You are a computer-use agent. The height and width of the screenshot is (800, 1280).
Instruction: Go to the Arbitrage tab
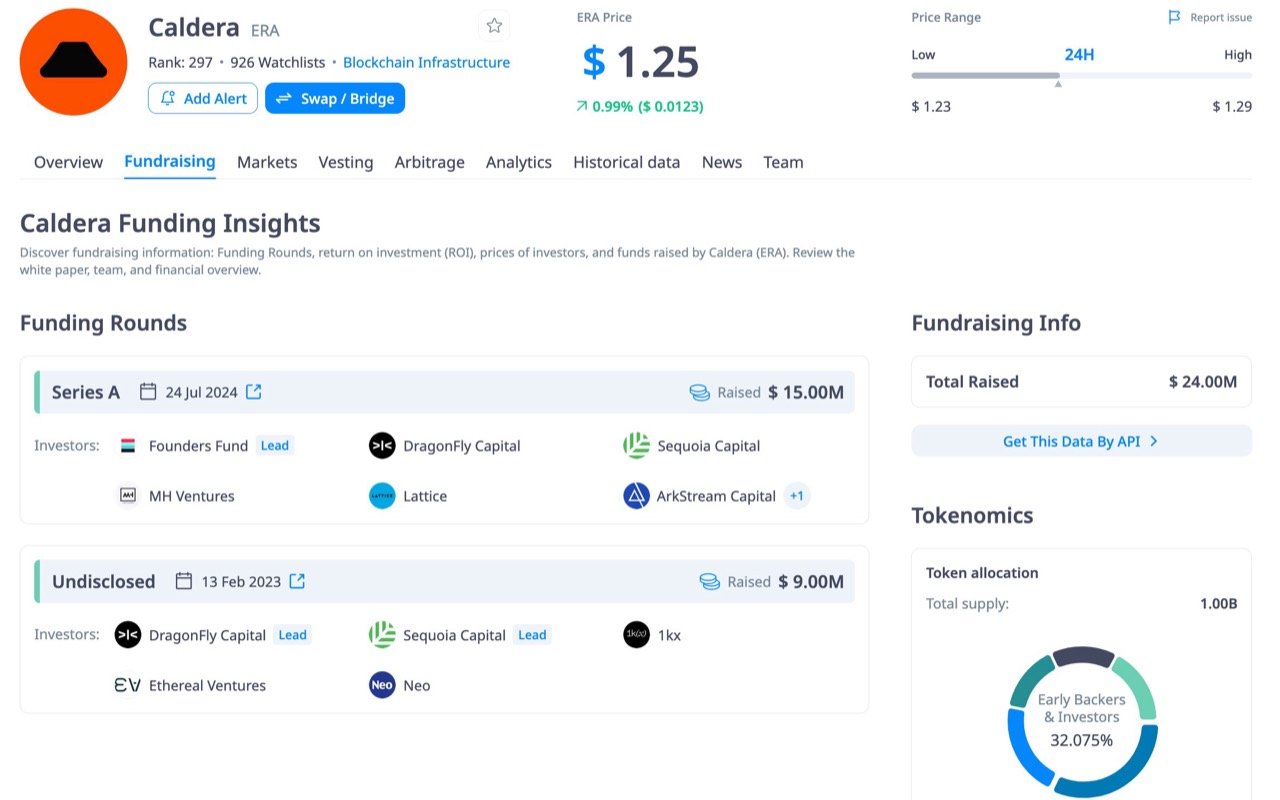point(430,162)
